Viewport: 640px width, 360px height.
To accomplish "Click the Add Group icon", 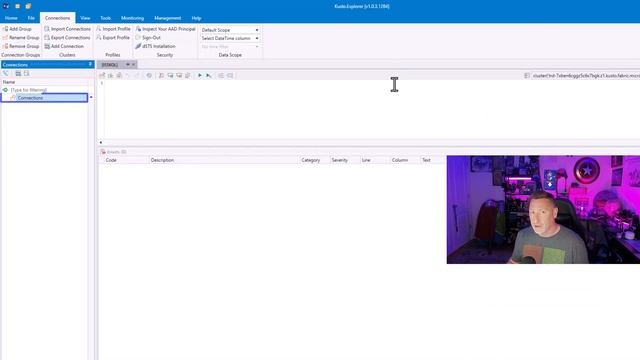I will [5, 29].
